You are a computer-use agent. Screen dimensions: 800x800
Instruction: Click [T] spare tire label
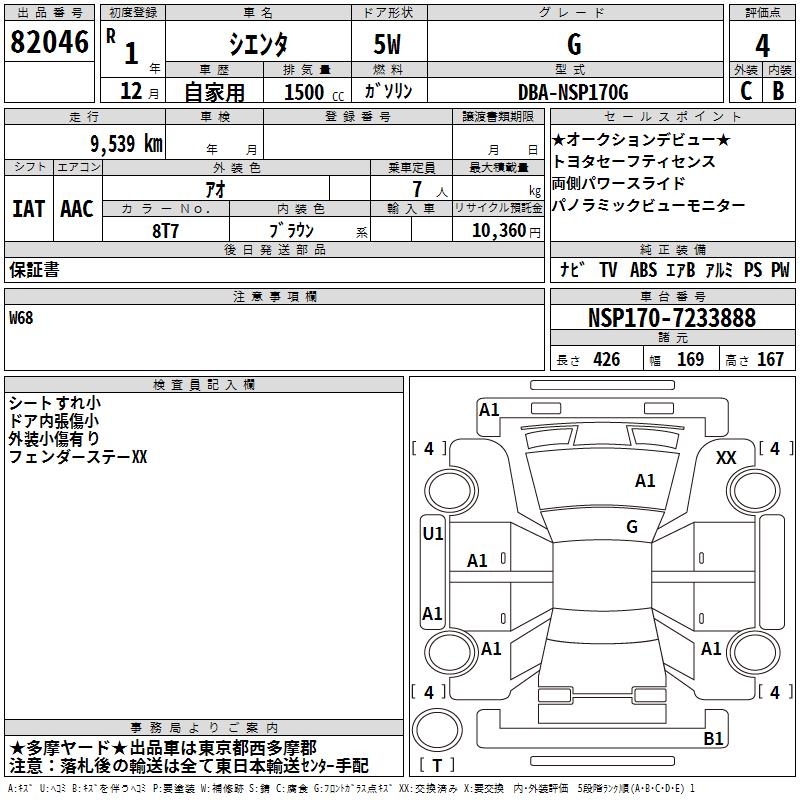click(437, 765)
